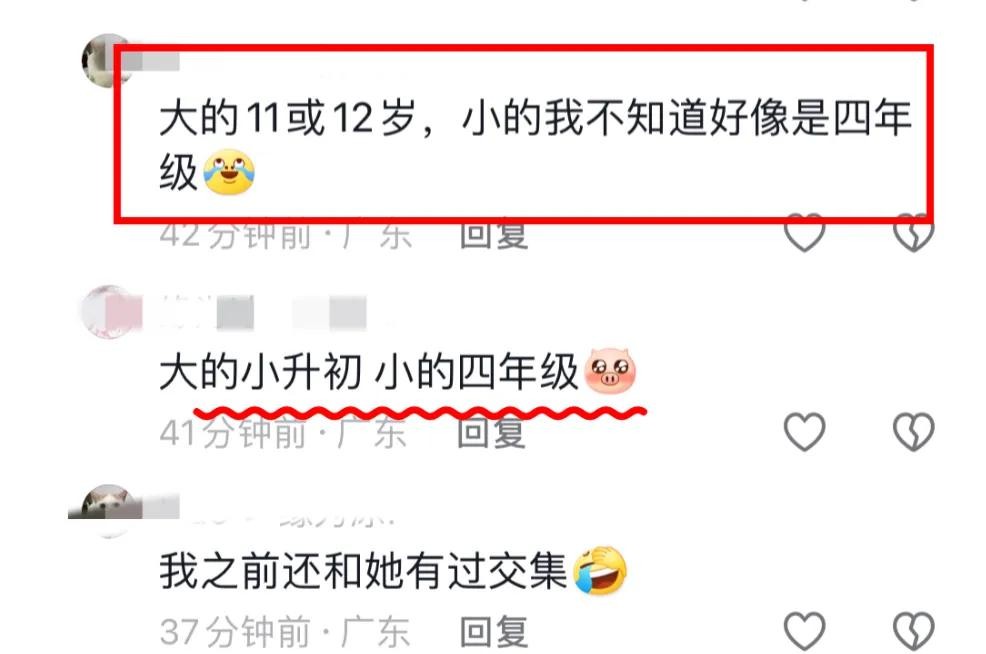This screenshot has height=654, width=986.
Task: Tap the crying-laugh emoji after 级
Action: pos(229,172)
